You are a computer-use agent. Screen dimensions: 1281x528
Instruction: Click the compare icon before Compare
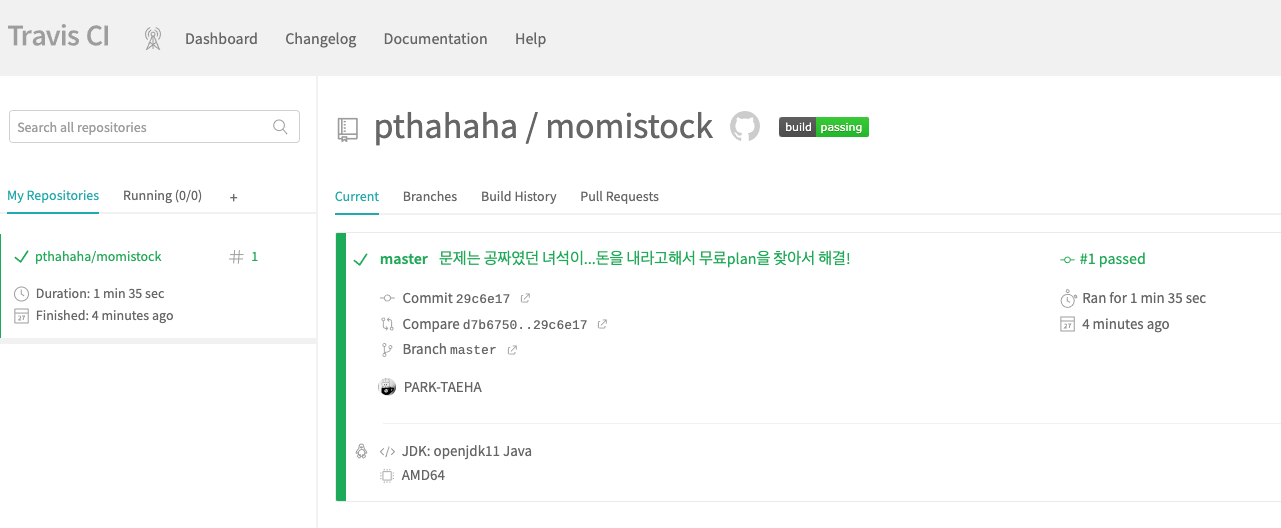pos(388,324)
